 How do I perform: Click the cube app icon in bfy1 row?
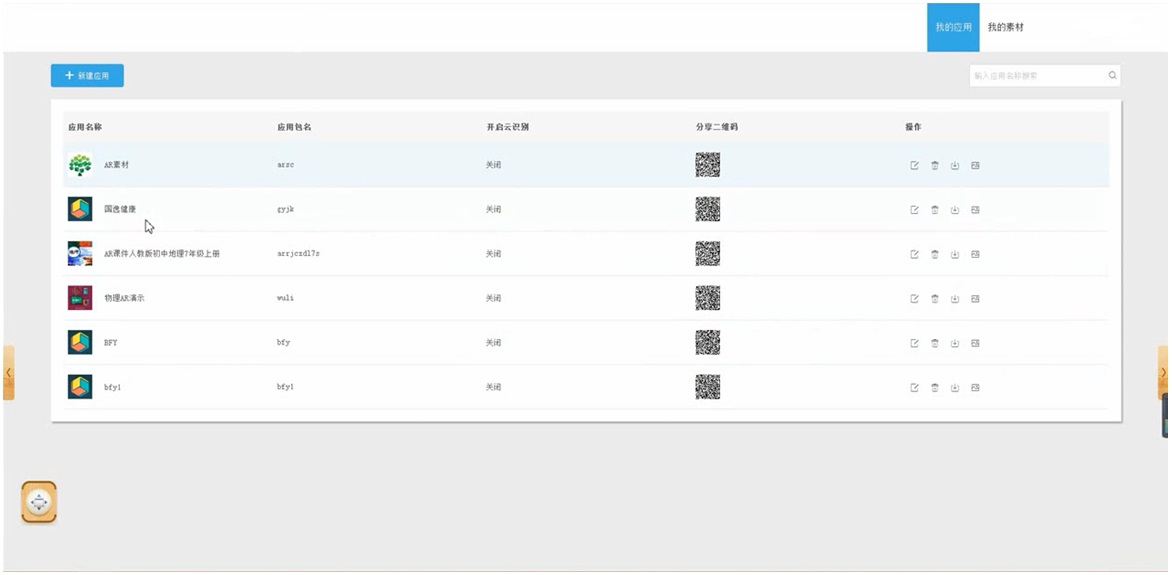coord(80,387)
